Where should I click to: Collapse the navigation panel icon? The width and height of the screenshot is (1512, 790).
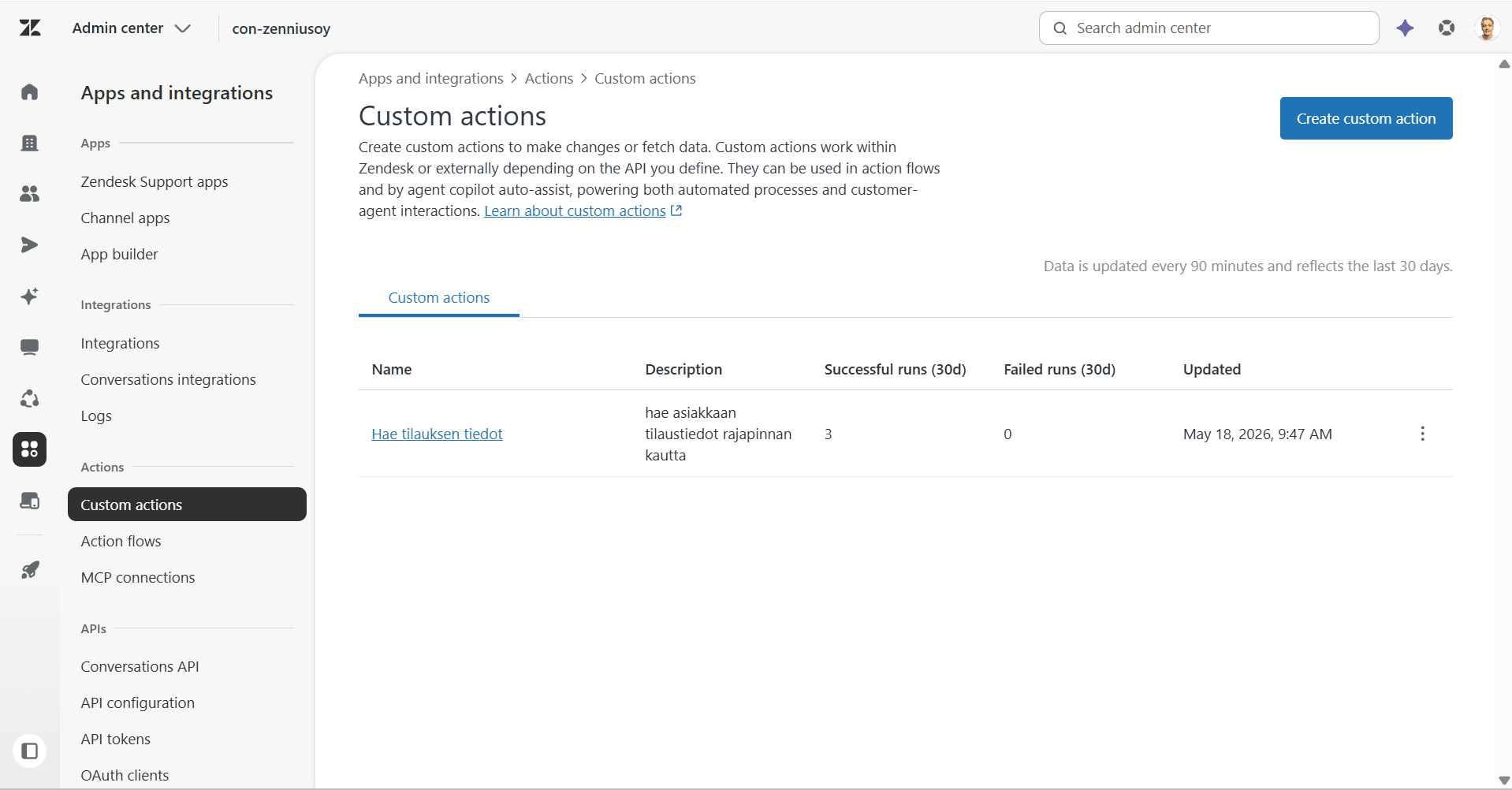point(30,751)
